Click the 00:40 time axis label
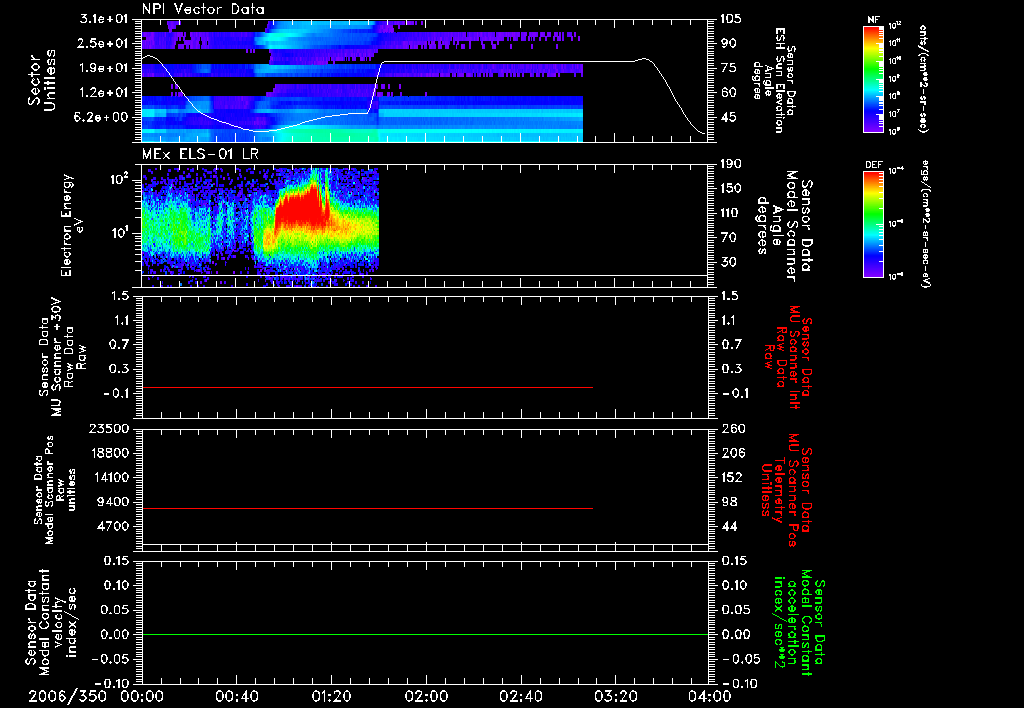The image size is (1024, 708). click(x=236, y=697)
